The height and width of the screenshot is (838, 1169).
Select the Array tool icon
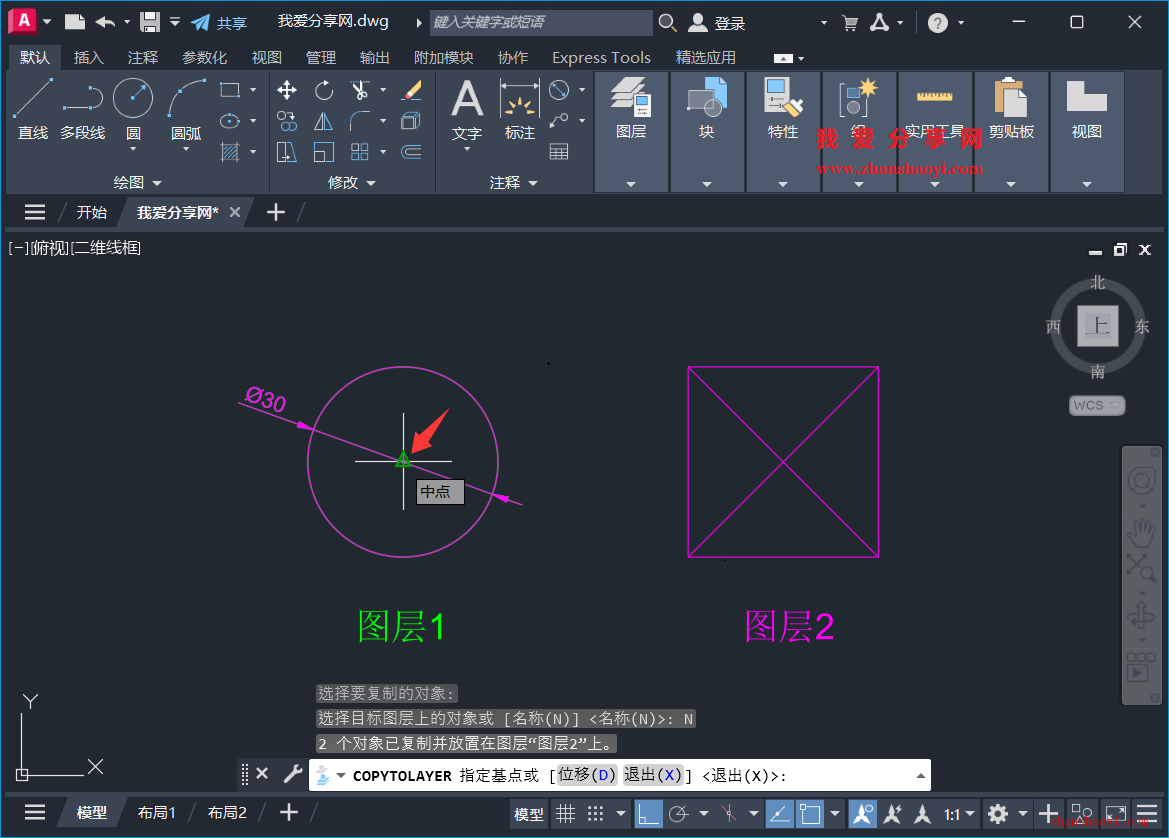[x=360, y=152]
